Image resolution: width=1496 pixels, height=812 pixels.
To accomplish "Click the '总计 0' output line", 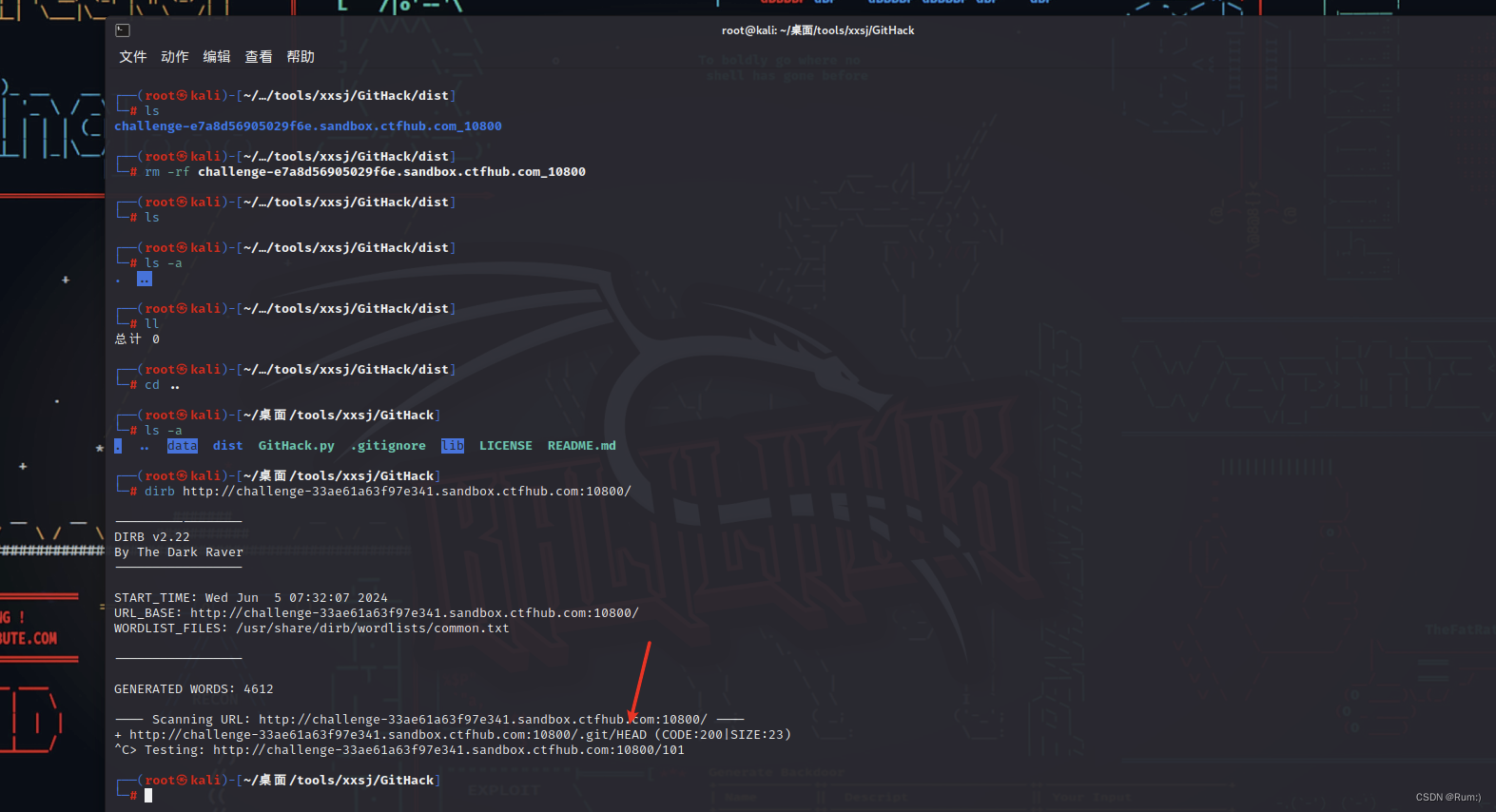I will 137,339.
